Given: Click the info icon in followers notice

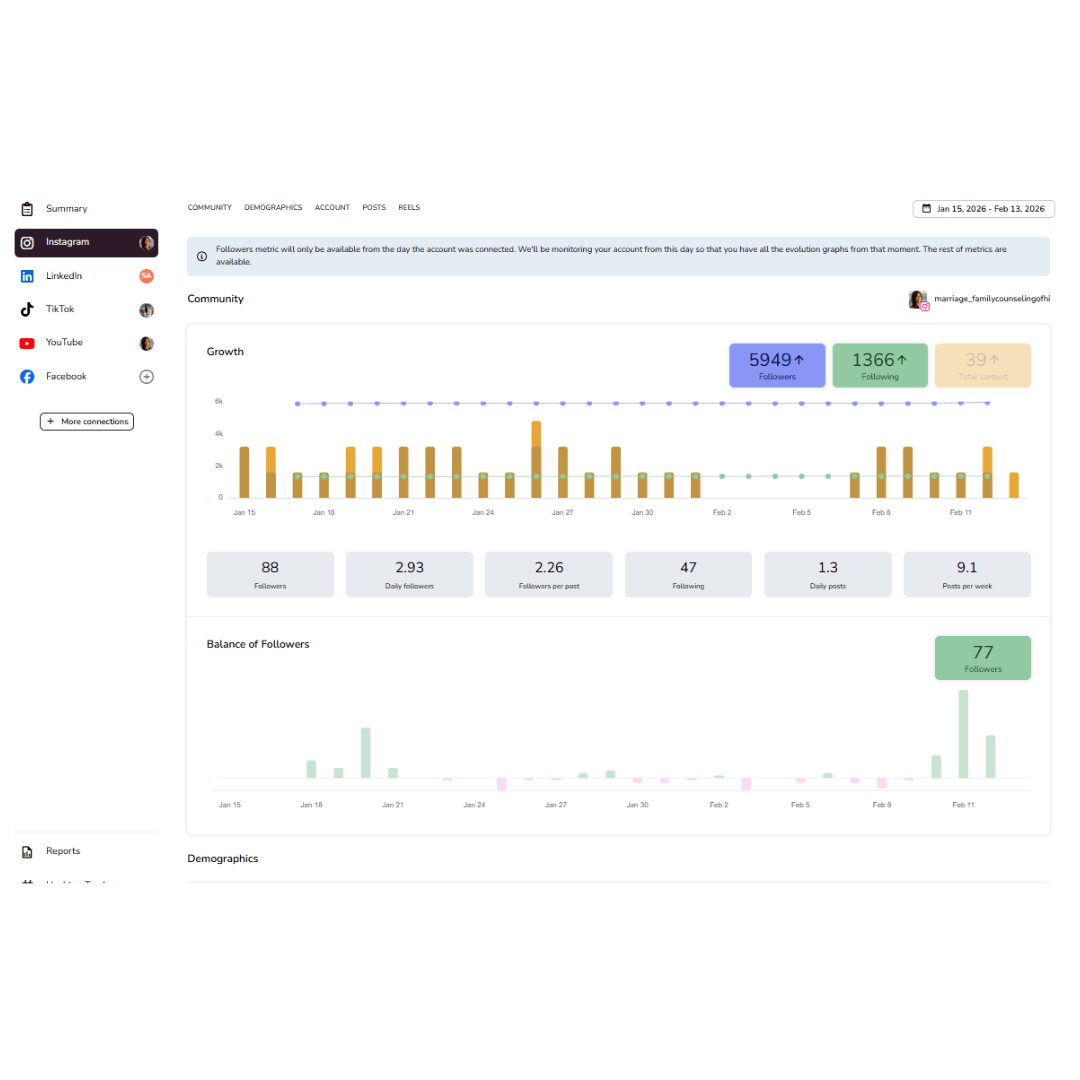Looking at the screenshot, I should (x=202, y=256).
